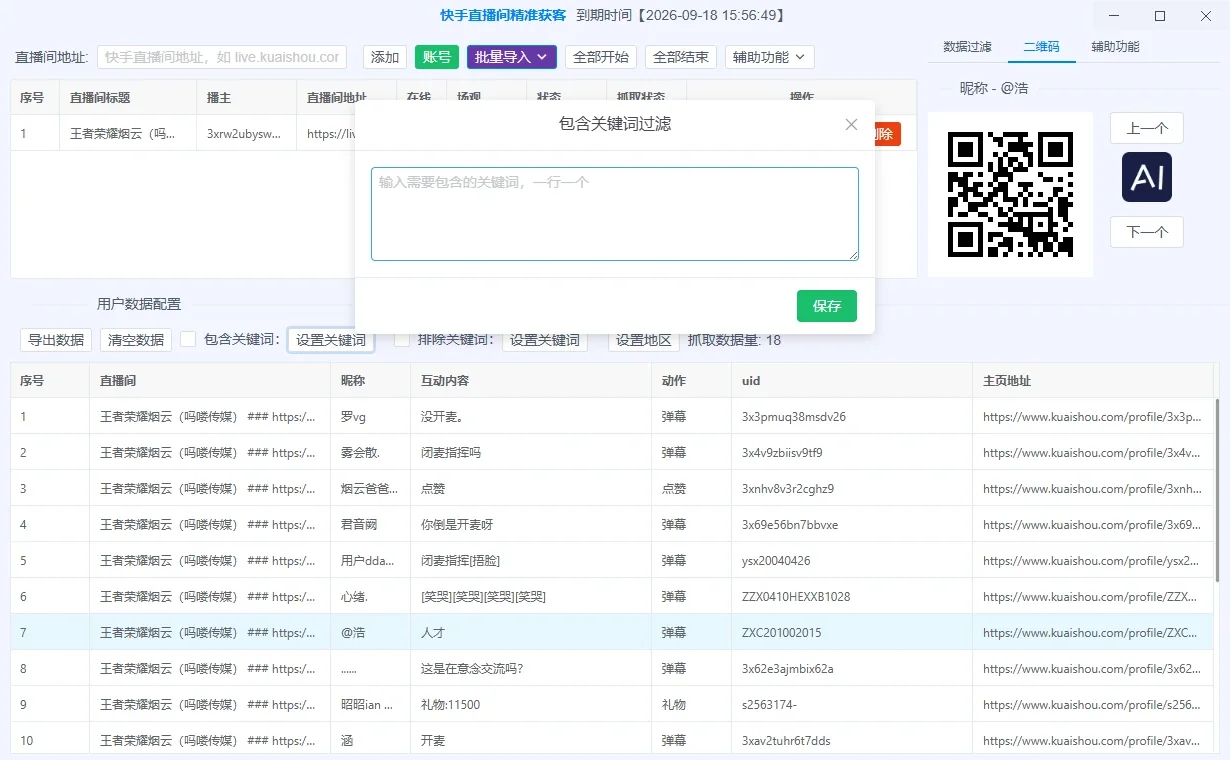Close the 包含关键词过滤 dialog with X
The image size is (1230, 760).
(851, 124)
